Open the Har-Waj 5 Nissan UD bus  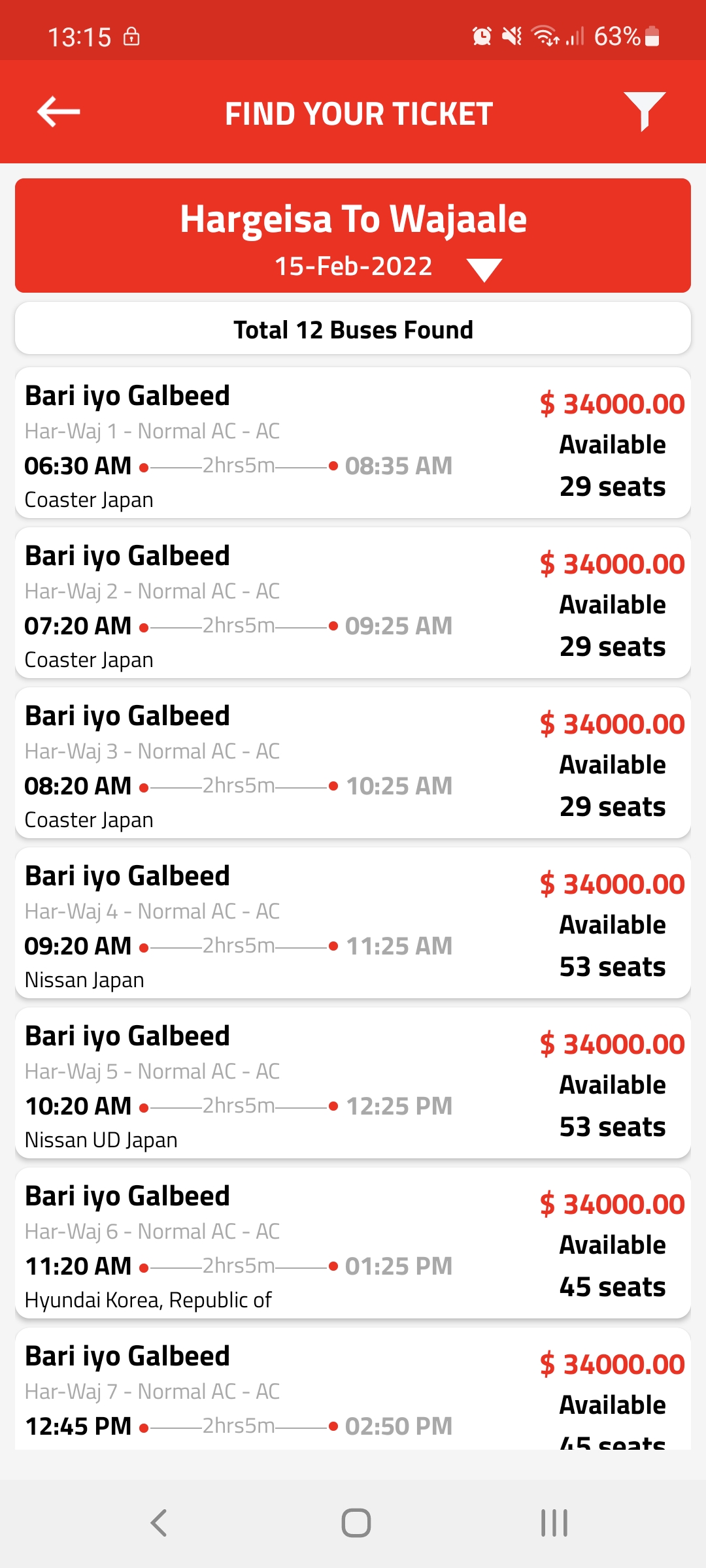tap(353, 1083)
